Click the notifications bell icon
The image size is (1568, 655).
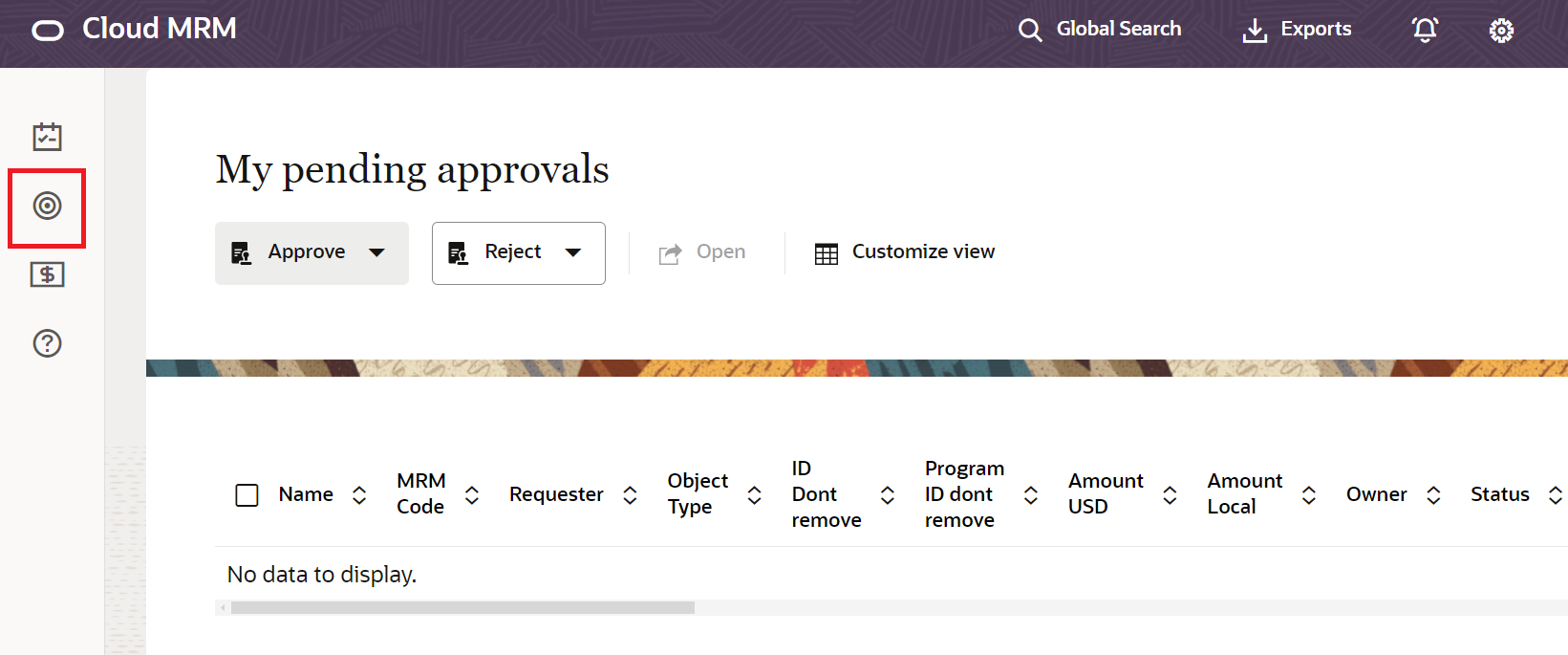(x=1425, y=30)
